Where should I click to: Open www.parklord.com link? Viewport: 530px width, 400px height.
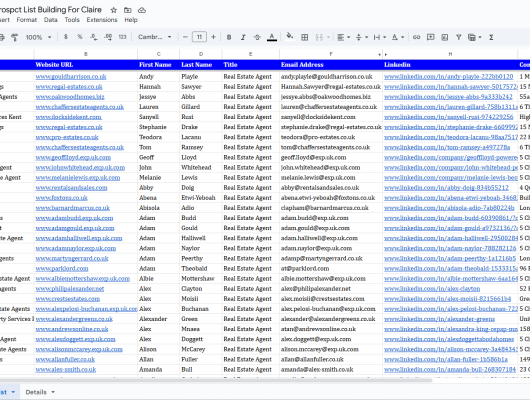(62, 268)
